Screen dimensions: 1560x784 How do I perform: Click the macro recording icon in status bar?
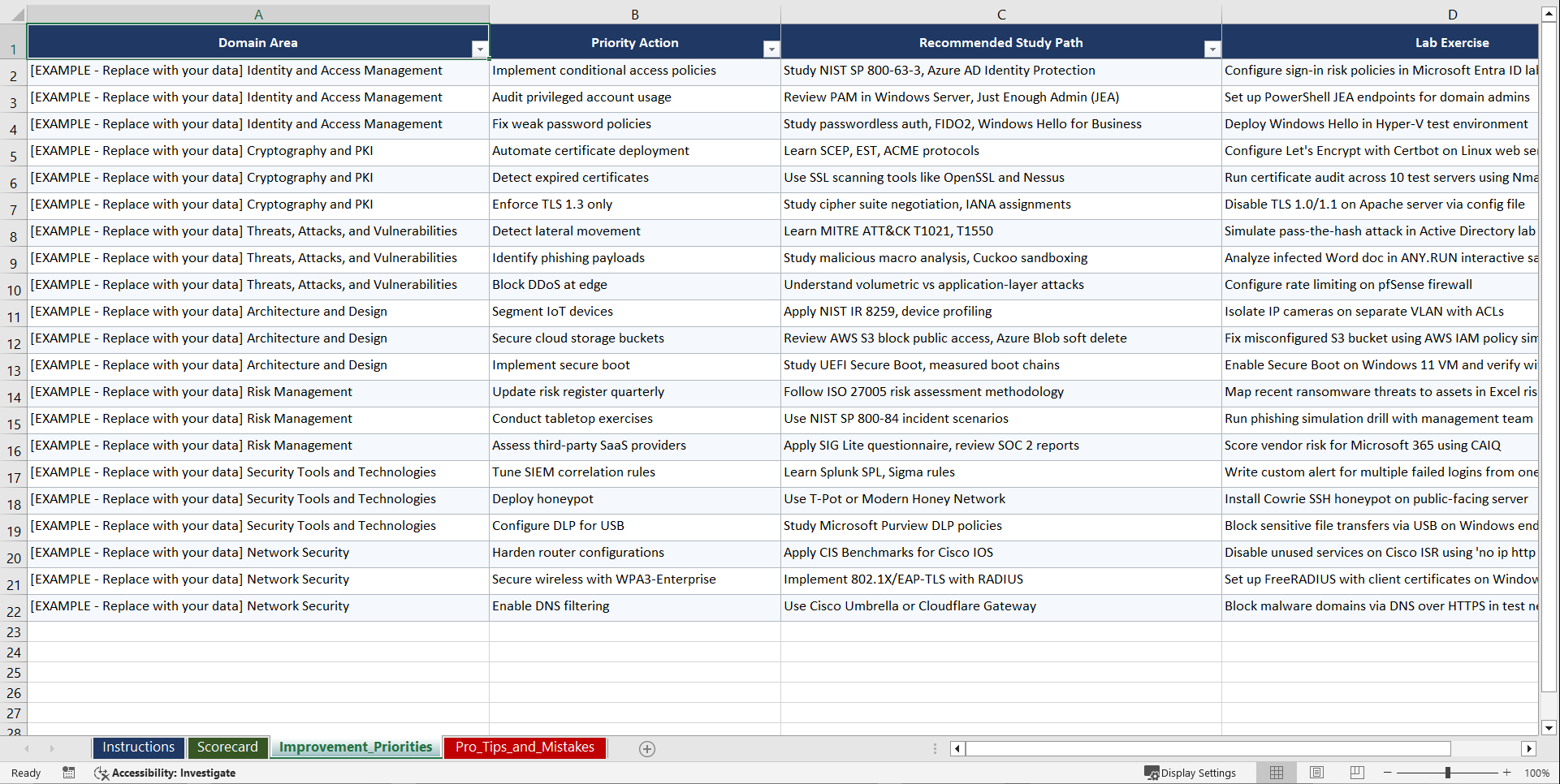[69, 773]
